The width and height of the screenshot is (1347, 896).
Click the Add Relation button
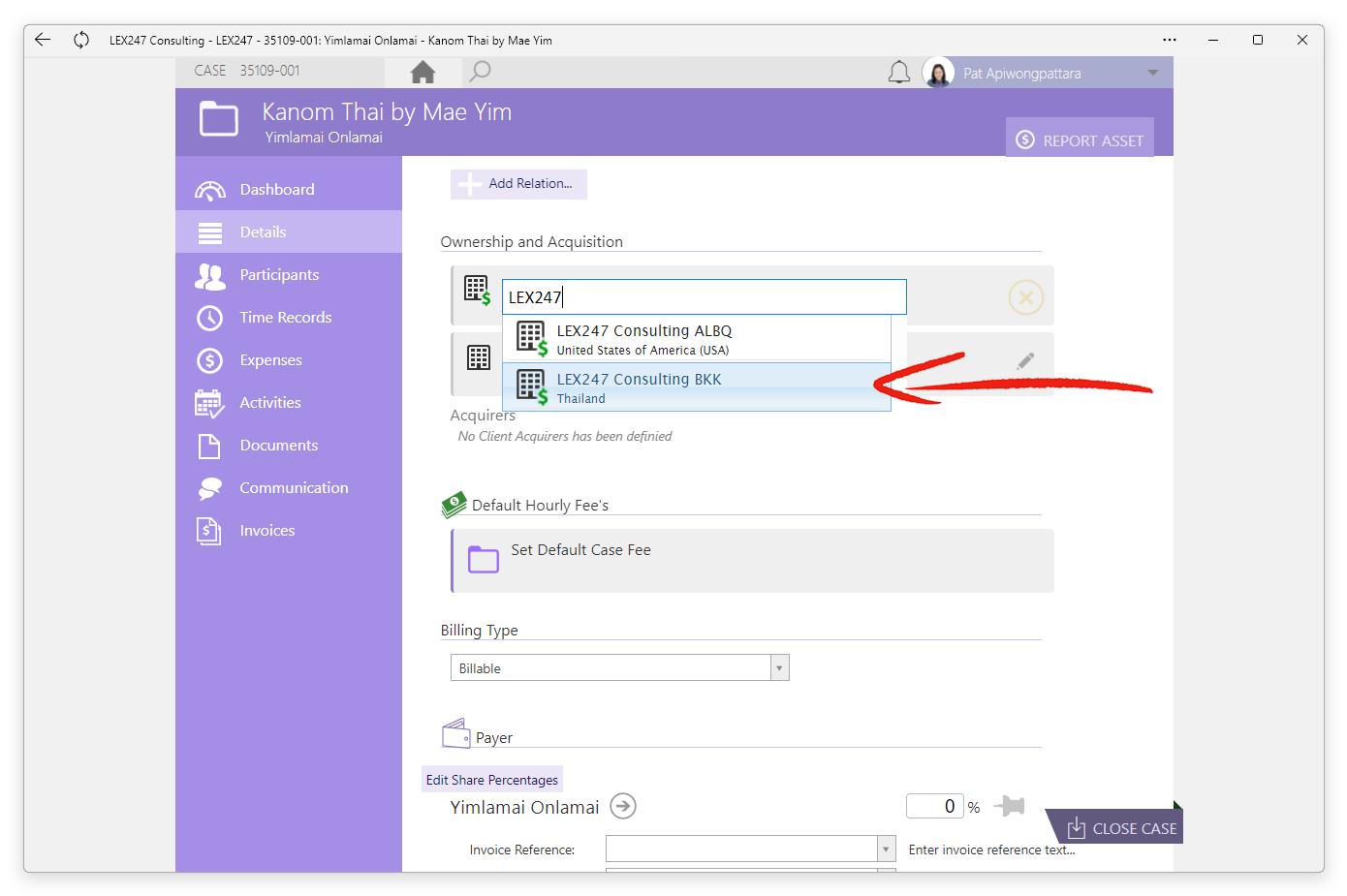click(518, 184)
